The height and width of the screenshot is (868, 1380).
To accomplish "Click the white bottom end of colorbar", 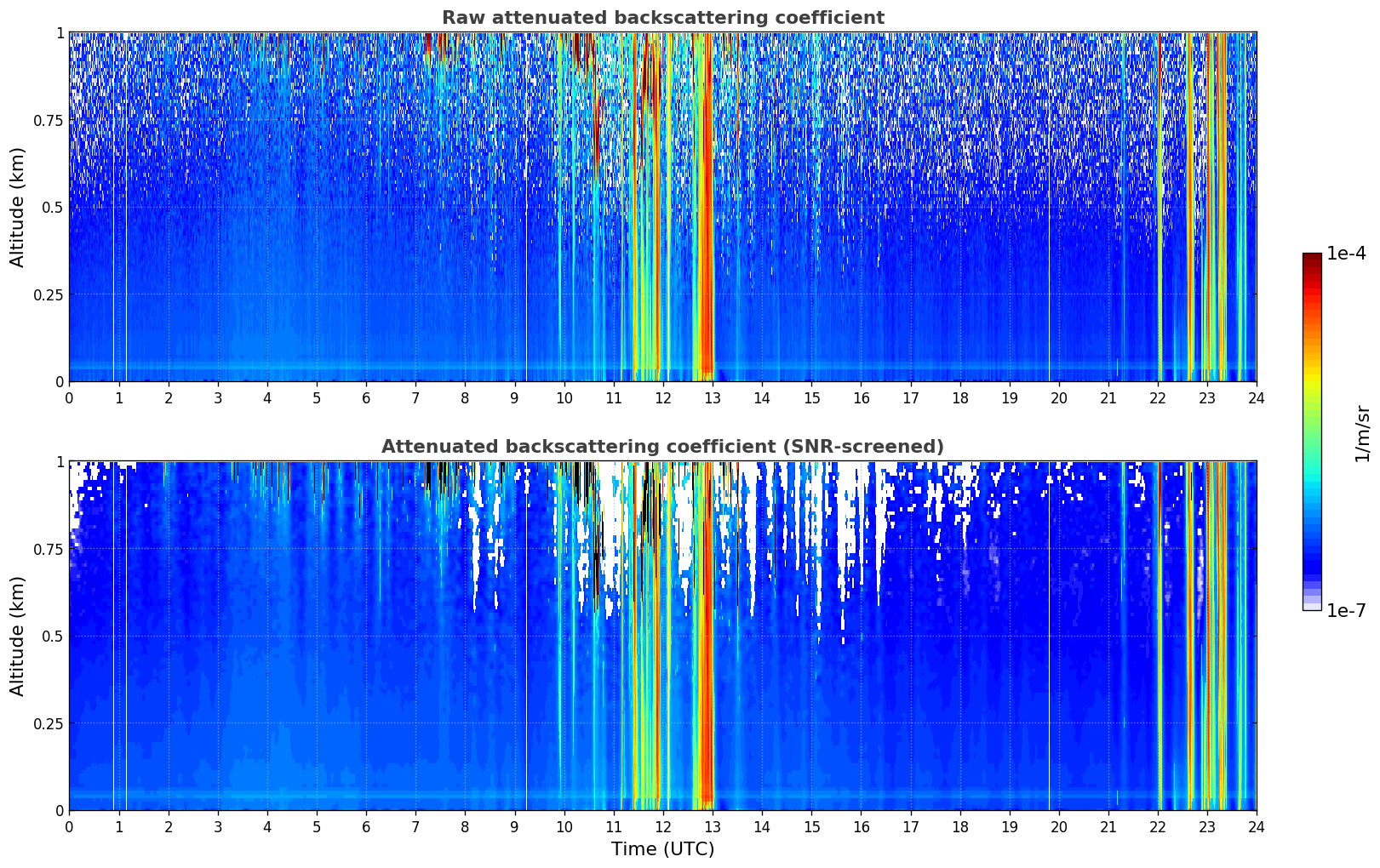I will coord(1312,606).
